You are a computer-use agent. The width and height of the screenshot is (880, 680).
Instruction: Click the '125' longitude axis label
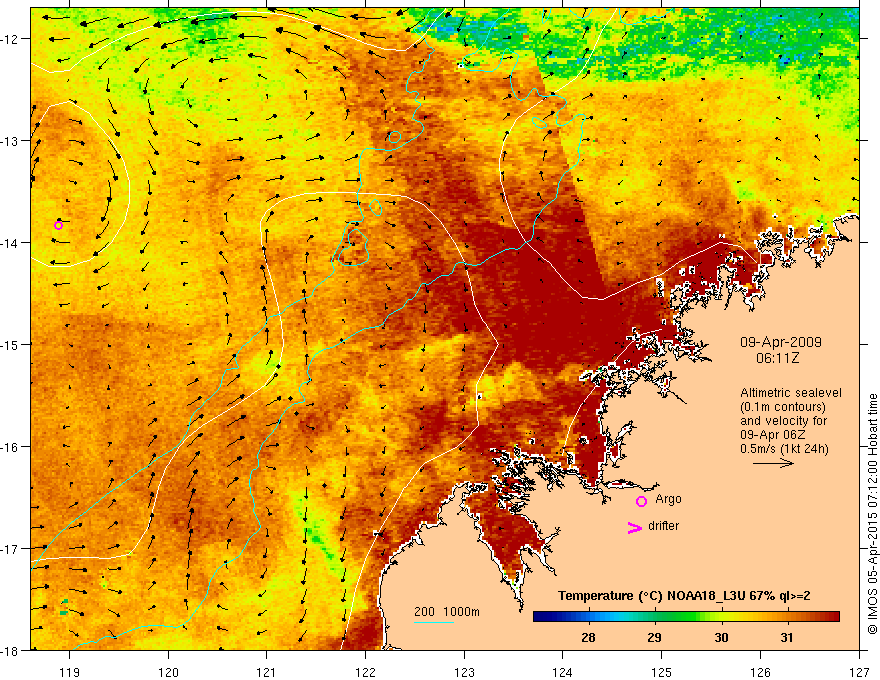pyautogui.click(x=662, y=672)
